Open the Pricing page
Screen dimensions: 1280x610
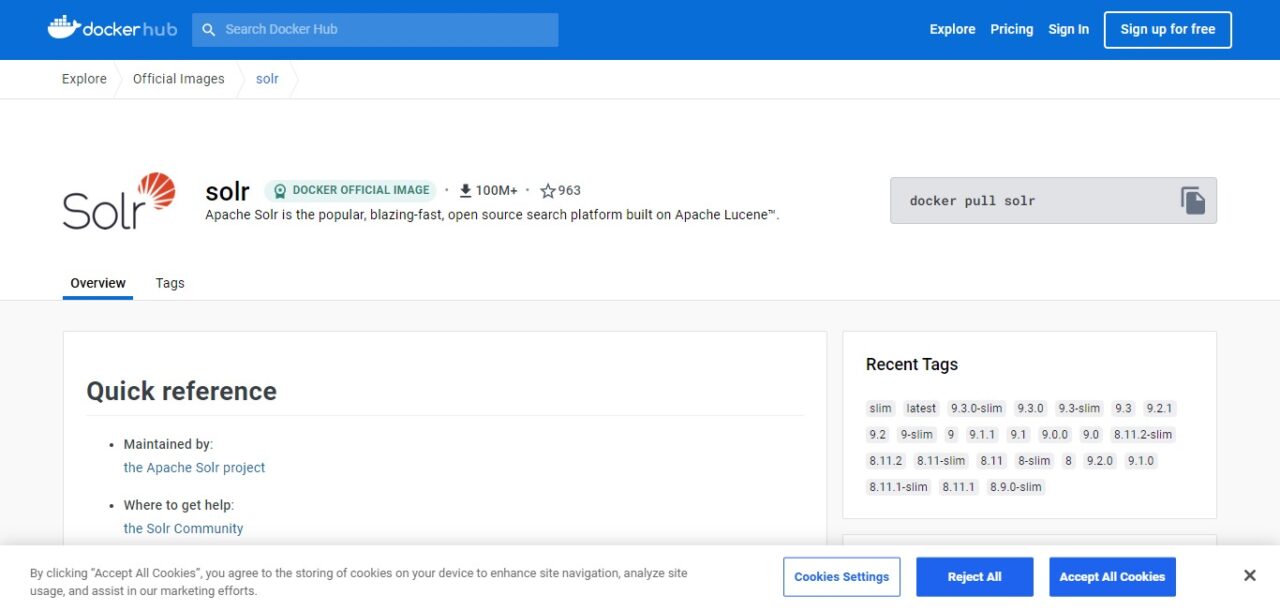1011,30
